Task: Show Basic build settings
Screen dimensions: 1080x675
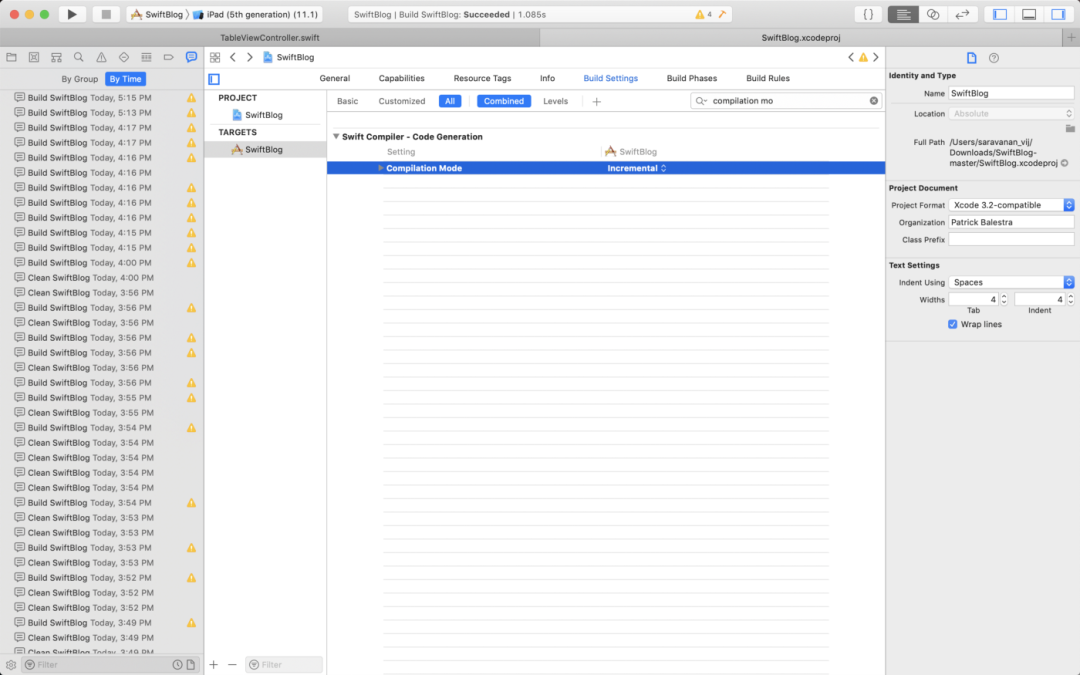Action: coord(347,101)
